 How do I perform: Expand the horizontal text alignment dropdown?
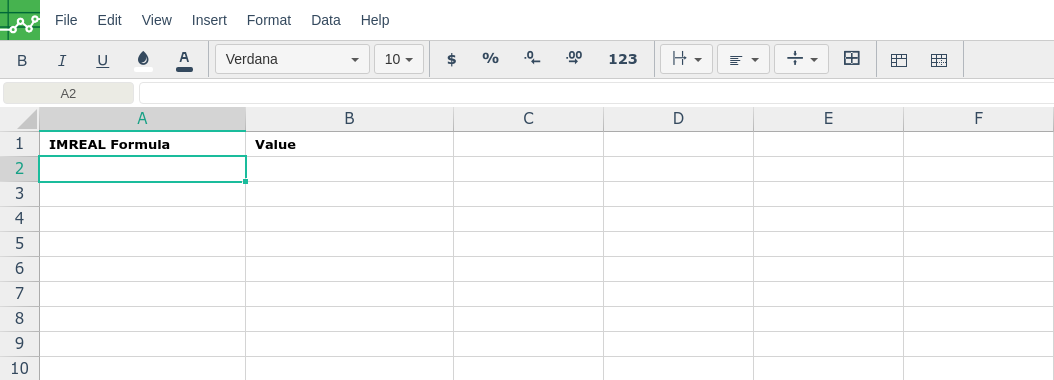click(743, 59)
